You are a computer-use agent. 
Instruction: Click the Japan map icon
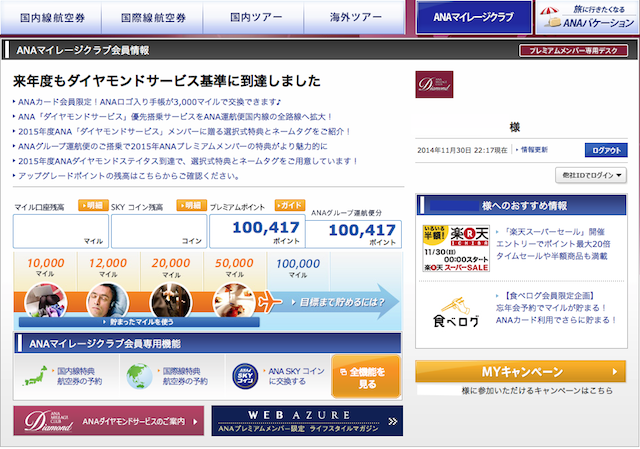click(35, 376)
